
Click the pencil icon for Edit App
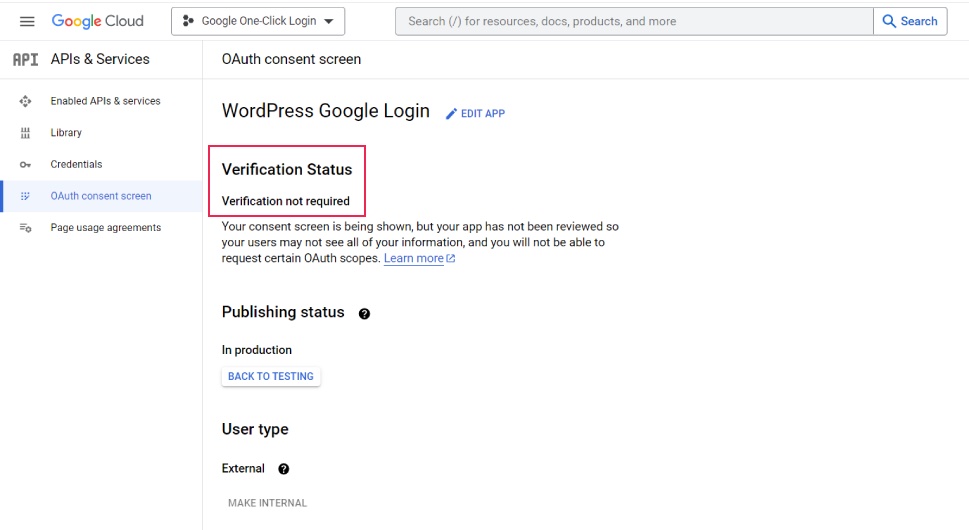point(452,114)
